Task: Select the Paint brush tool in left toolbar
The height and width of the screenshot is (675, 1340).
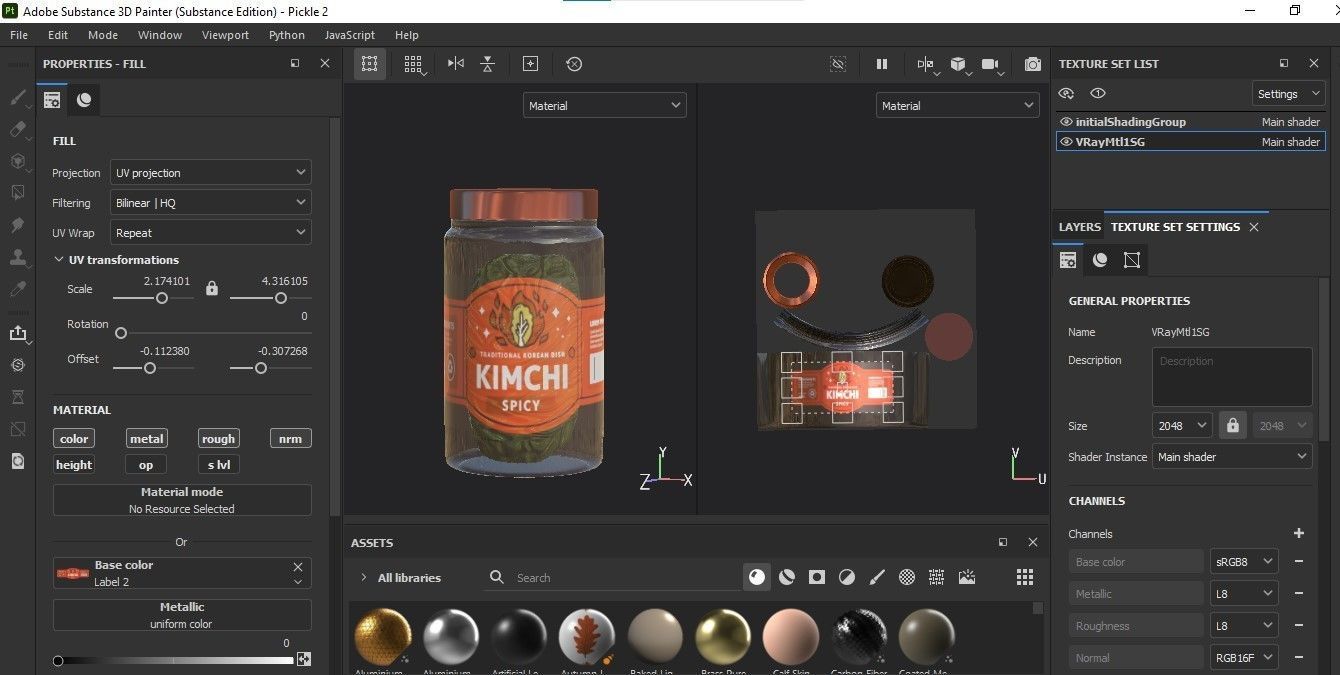Action: 17,98
